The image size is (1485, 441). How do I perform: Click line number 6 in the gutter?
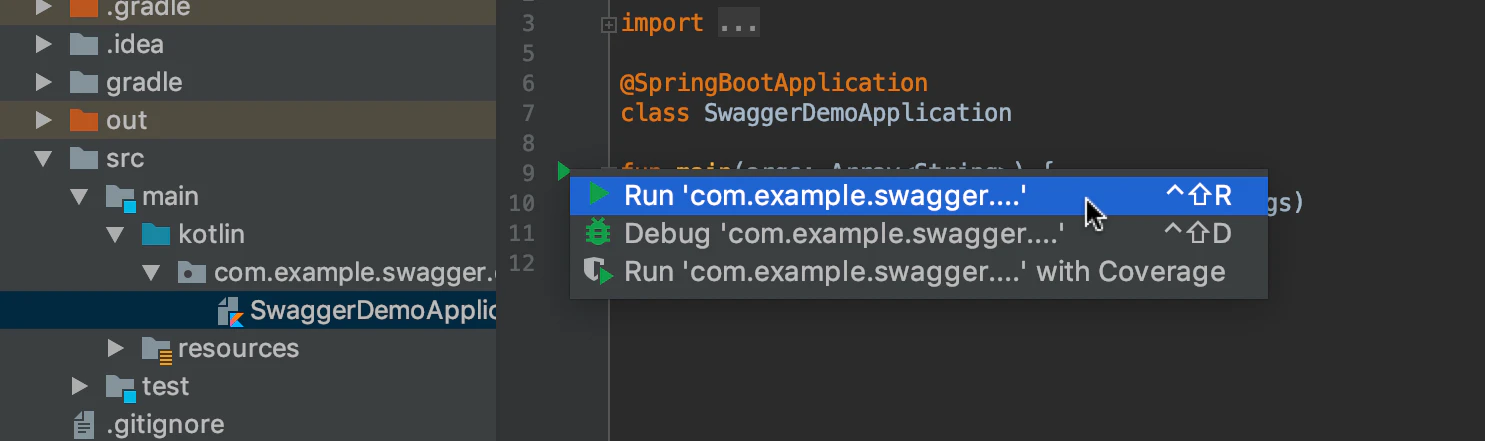point(527,83)
